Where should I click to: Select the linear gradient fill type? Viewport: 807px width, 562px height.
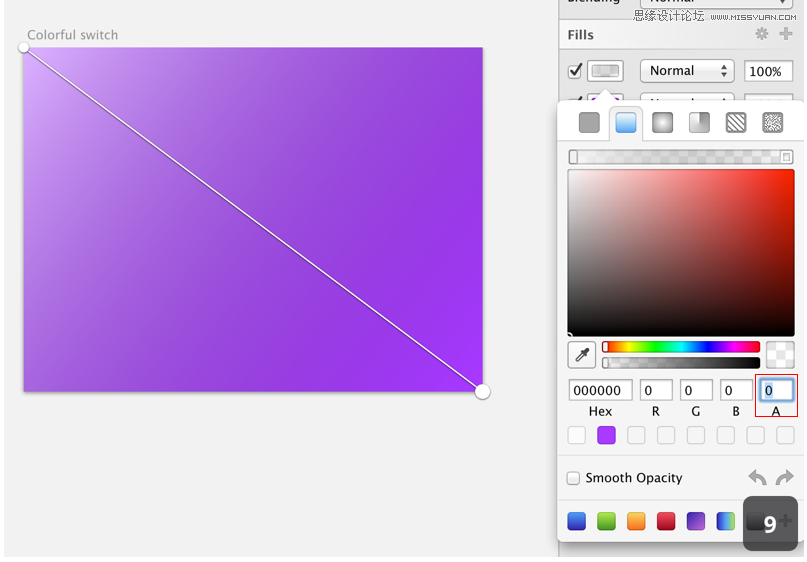[x=626, y=122]
